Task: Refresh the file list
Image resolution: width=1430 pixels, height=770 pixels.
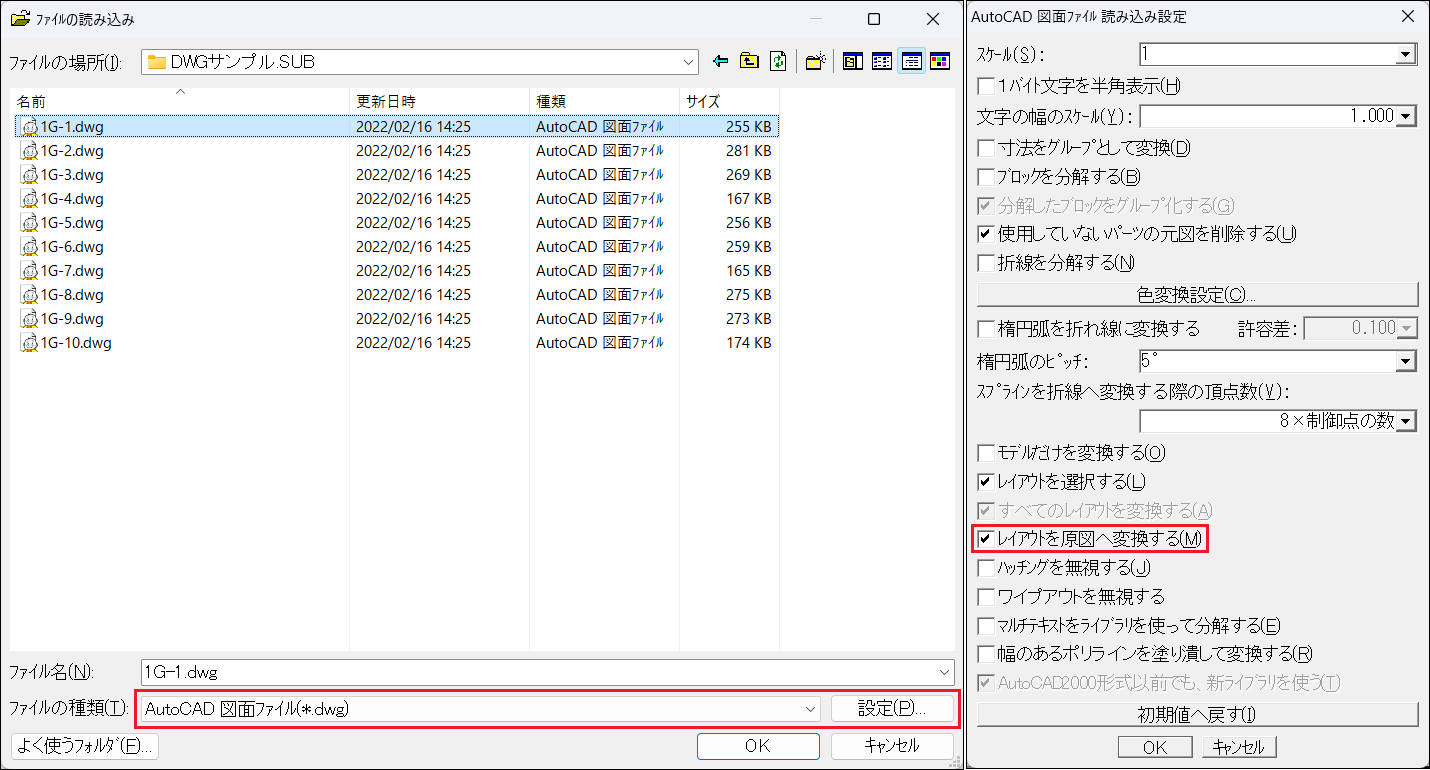Action: tap(778, 62)
